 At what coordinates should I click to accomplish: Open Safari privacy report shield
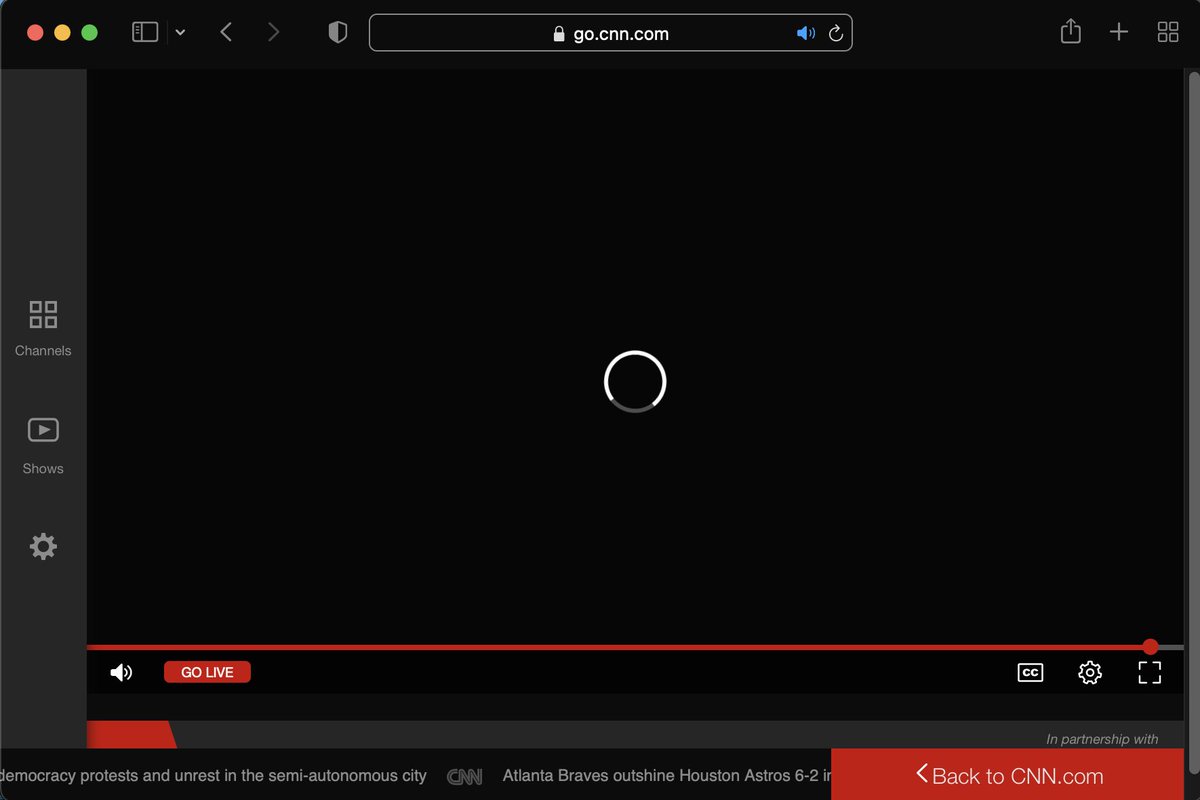(338, 33)
